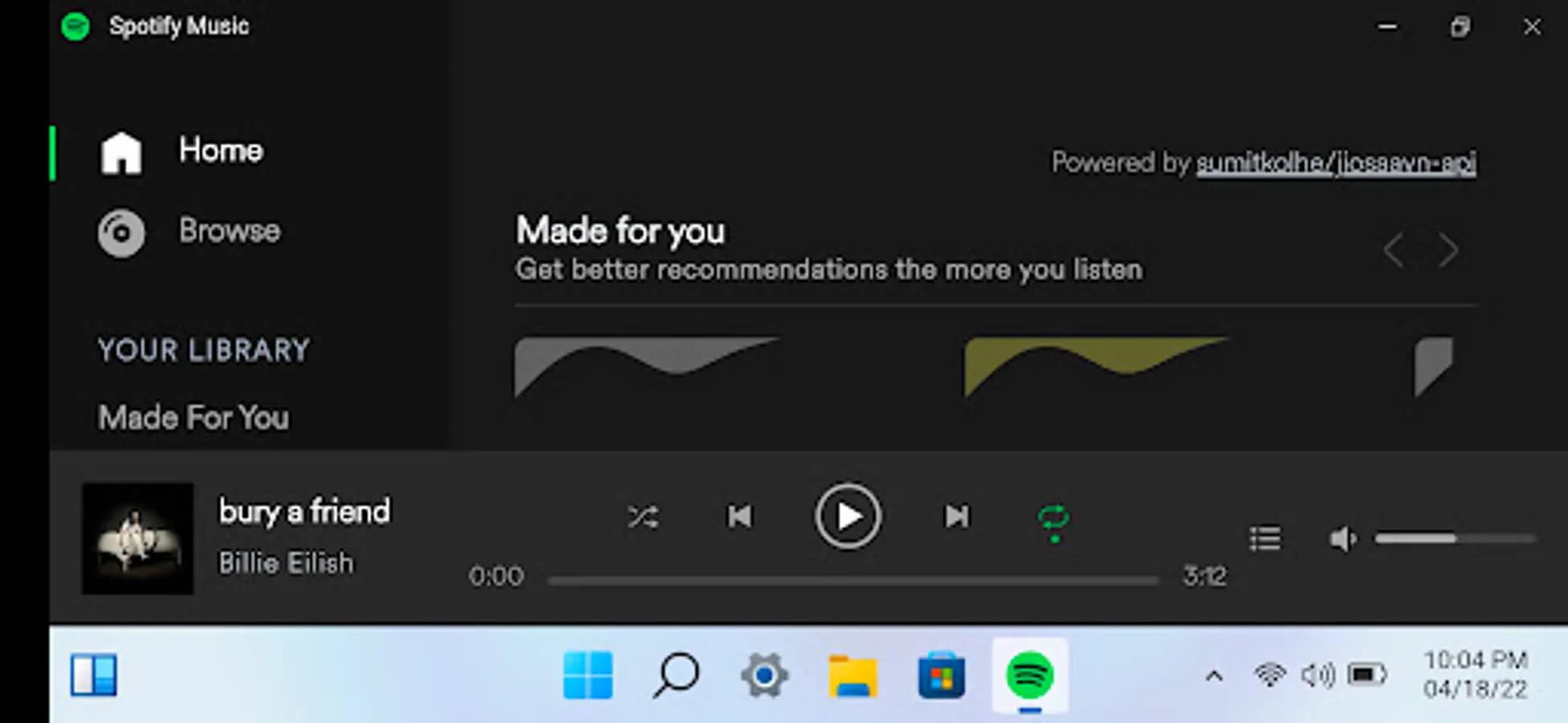Screen dimensions: 1568x723
Task: Open the Windows Start menu
Action: click(588, 675)
